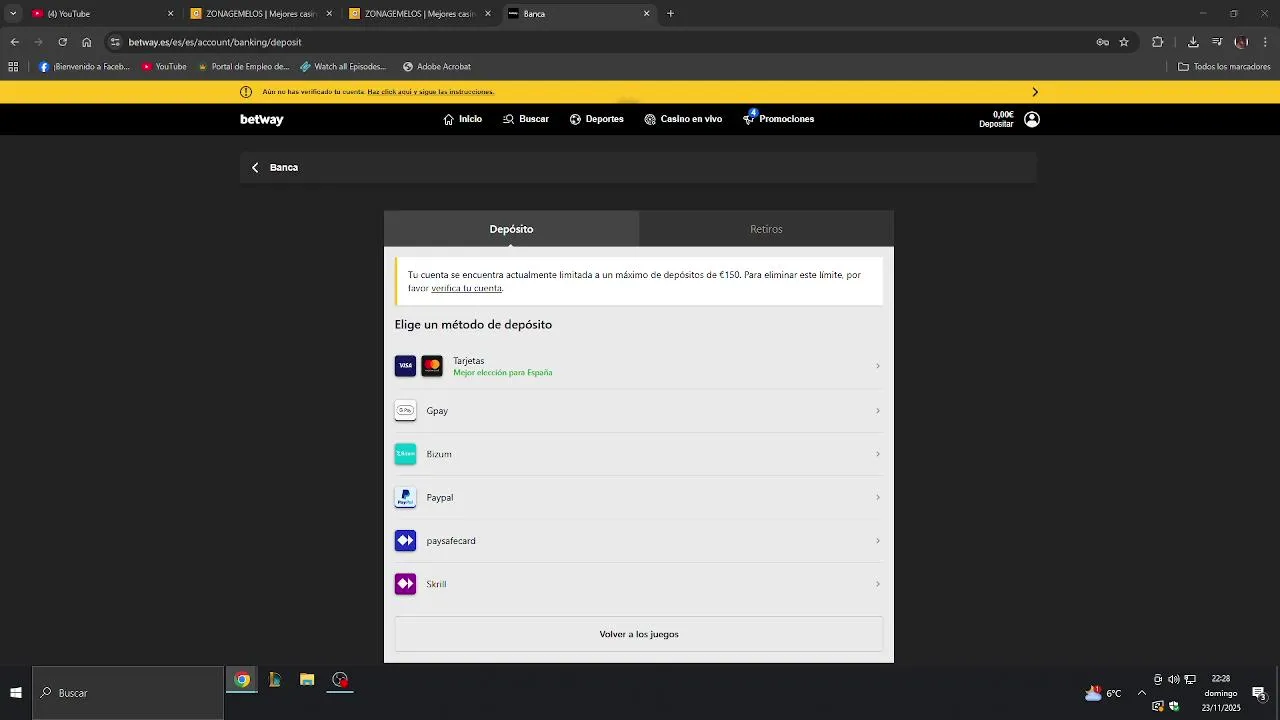The image size is (1280, 720).
Task: Expand the paysafecard row chevron
Action: pos(878,541)
